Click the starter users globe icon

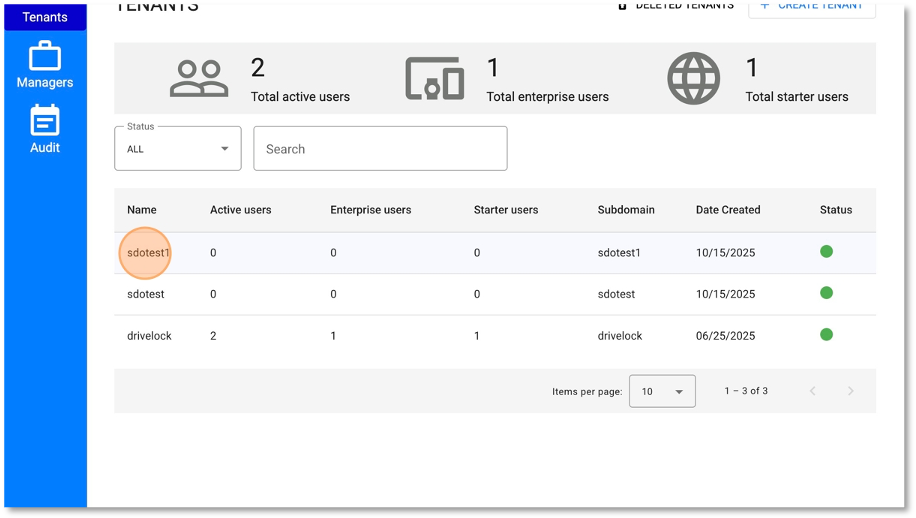click(x=693, y=78)
